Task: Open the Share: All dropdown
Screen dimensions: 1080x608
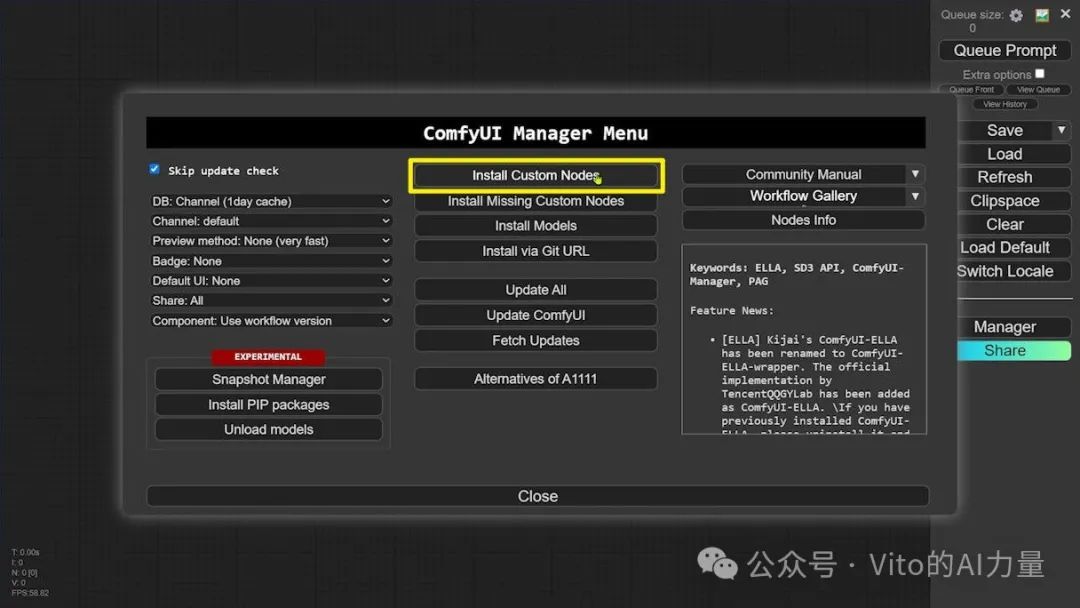Action: [271, 301]
